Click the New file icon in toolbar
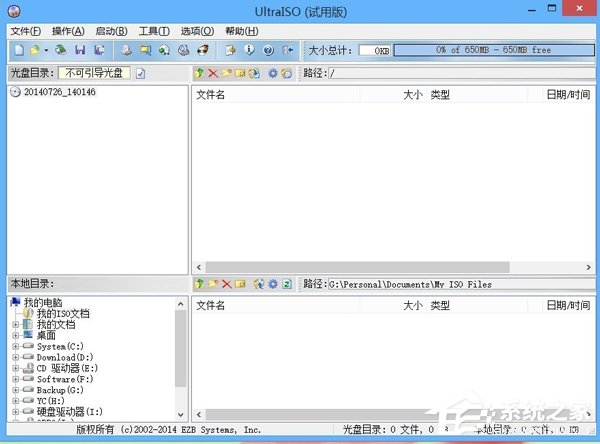This screenshot has width=600, height=444. (18, 50)
